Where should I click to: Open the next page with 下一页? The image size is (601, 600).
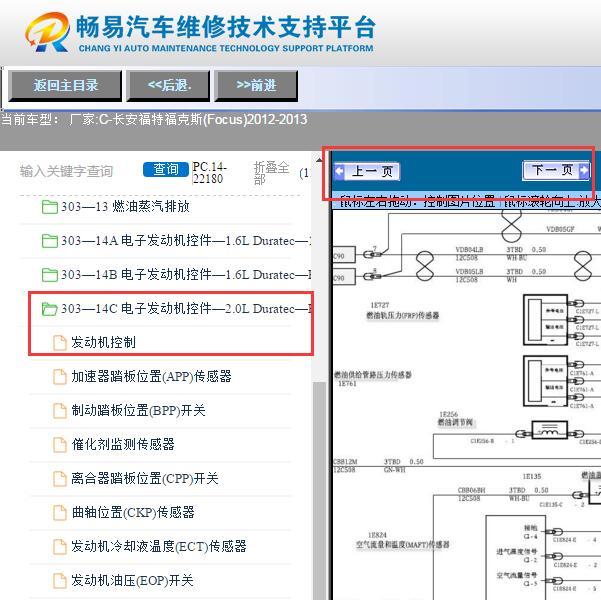point(556,170)
